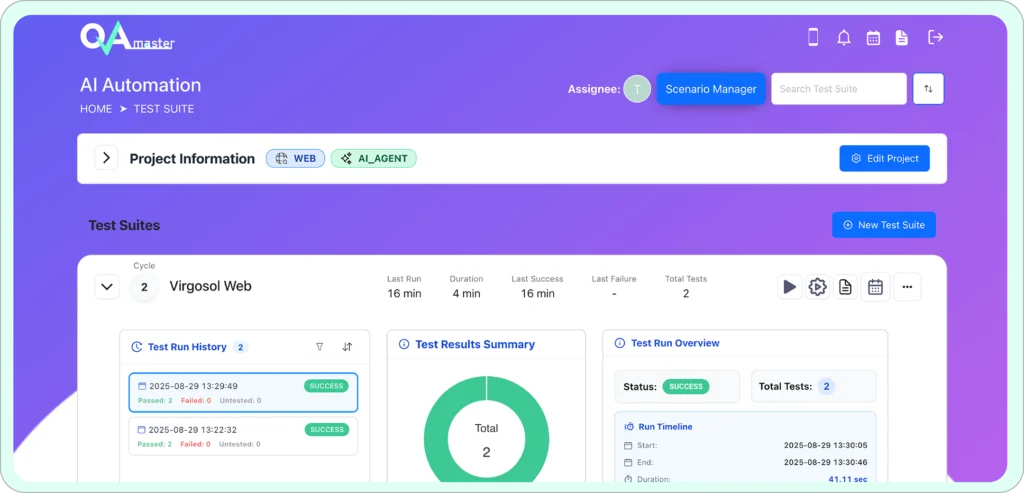Open the document icon in top header
The height and width of the screenshot is (493, 1024).
coord(902,38)
